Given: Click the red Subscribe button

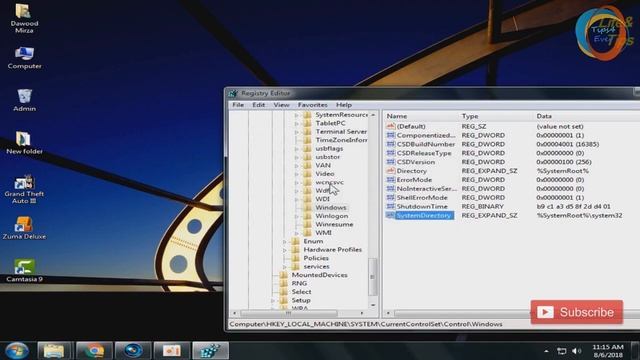Looking at the screenshot, I should pyautogui.click(x=576, y=312).
